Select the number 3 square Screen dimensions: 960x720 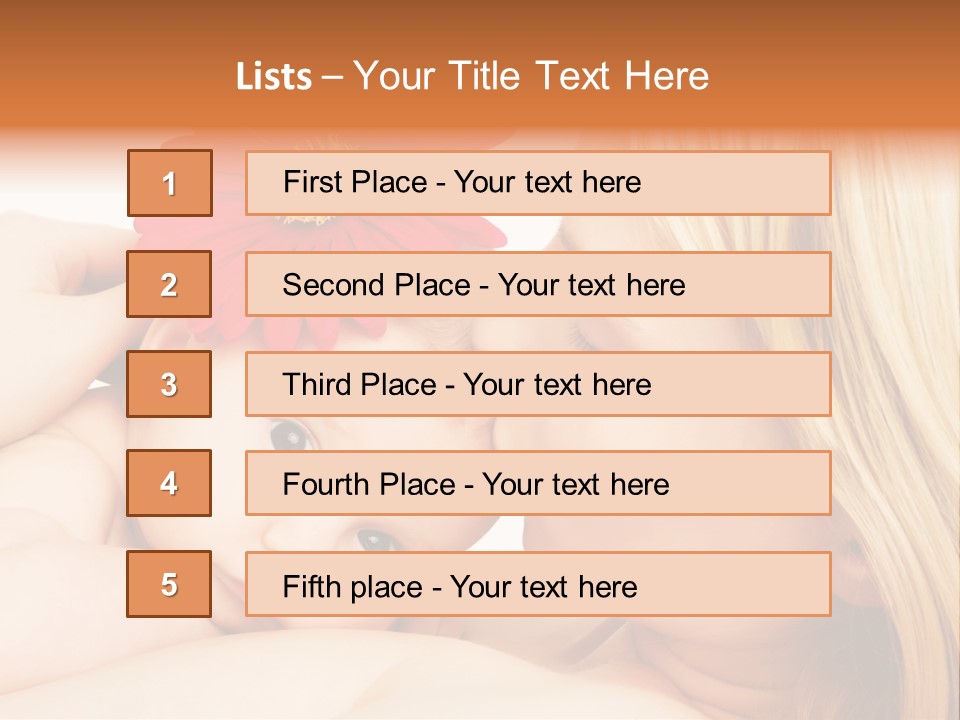click(x=169, y=384)
